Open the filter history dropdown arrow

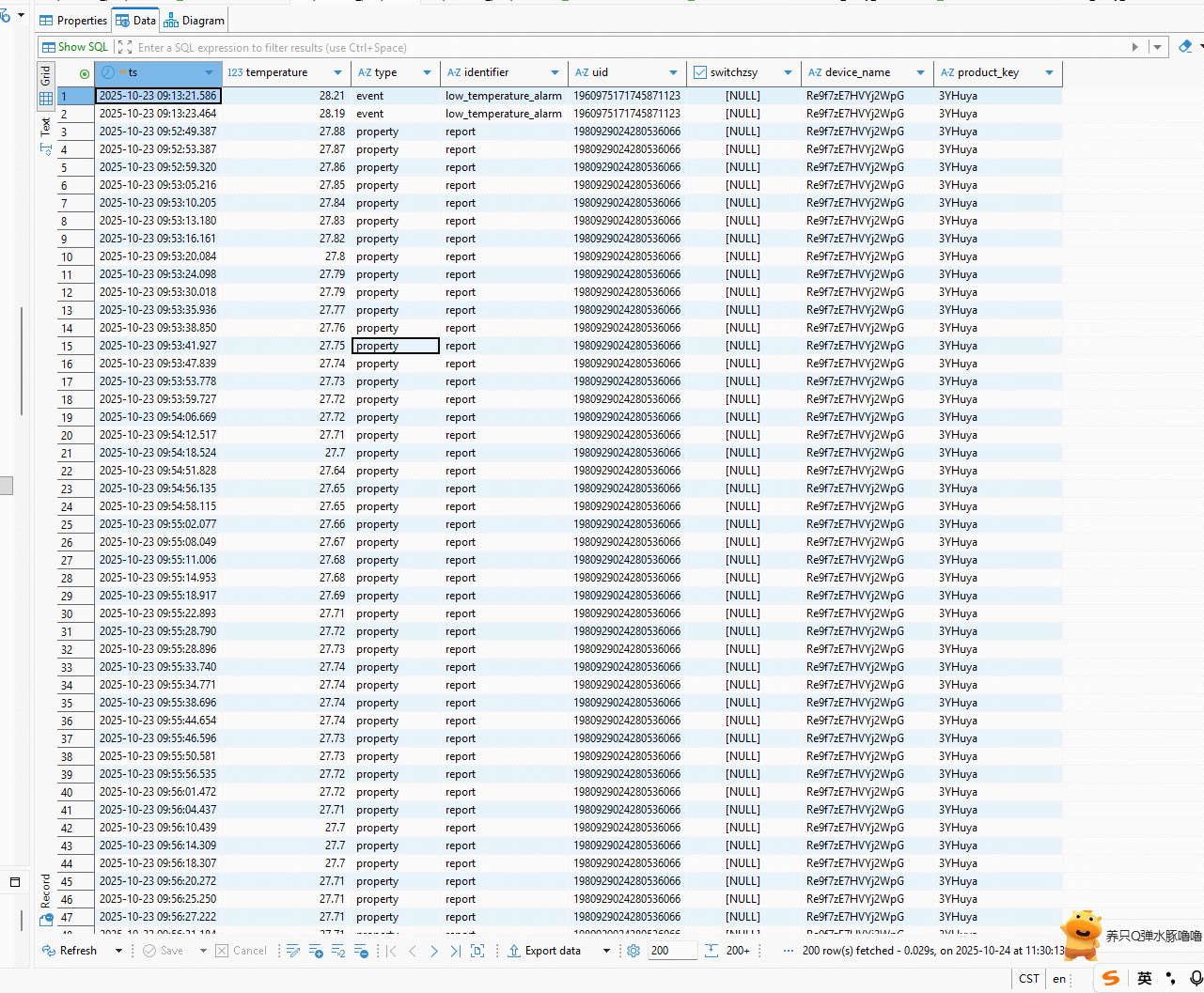(1158, 47)
